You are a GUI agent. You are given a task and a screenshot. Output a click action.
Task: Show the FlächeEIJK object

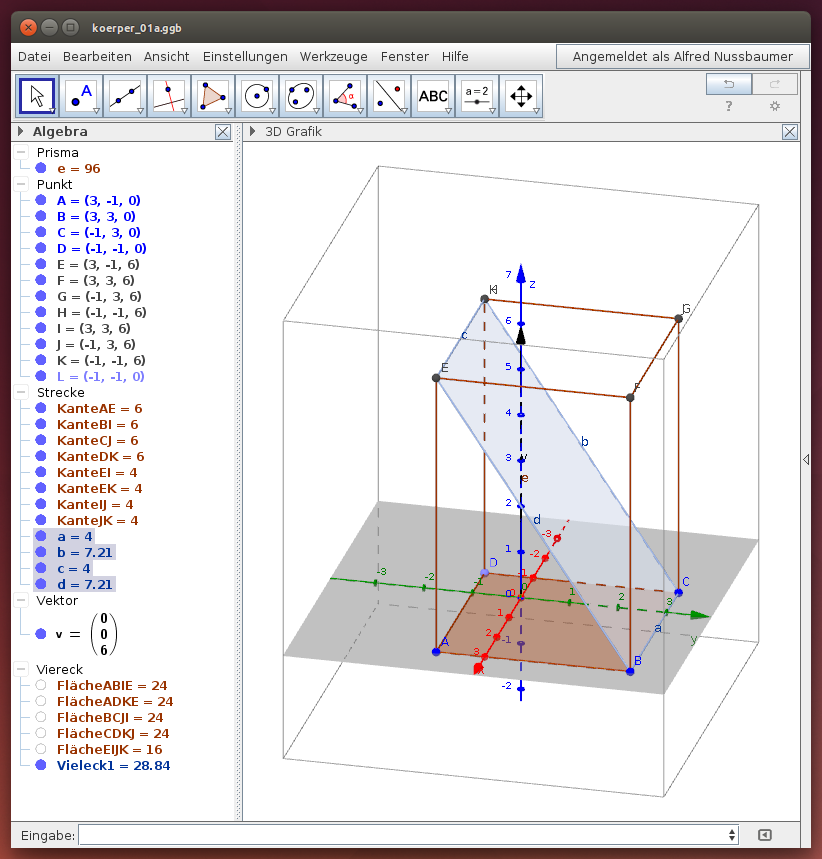(41, 749)
